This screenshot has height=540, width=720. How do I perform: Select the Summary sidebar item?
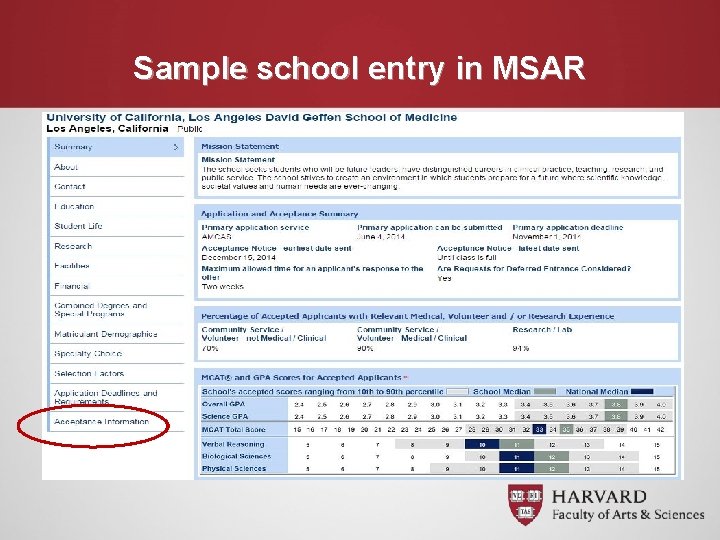pyautogui.click(x=117, y=147)
